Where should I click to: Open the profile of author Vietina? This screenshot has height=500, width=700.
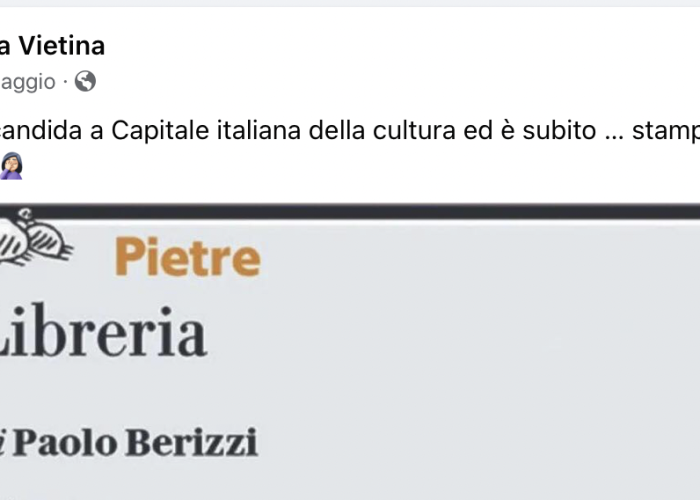tap(52, 46)
